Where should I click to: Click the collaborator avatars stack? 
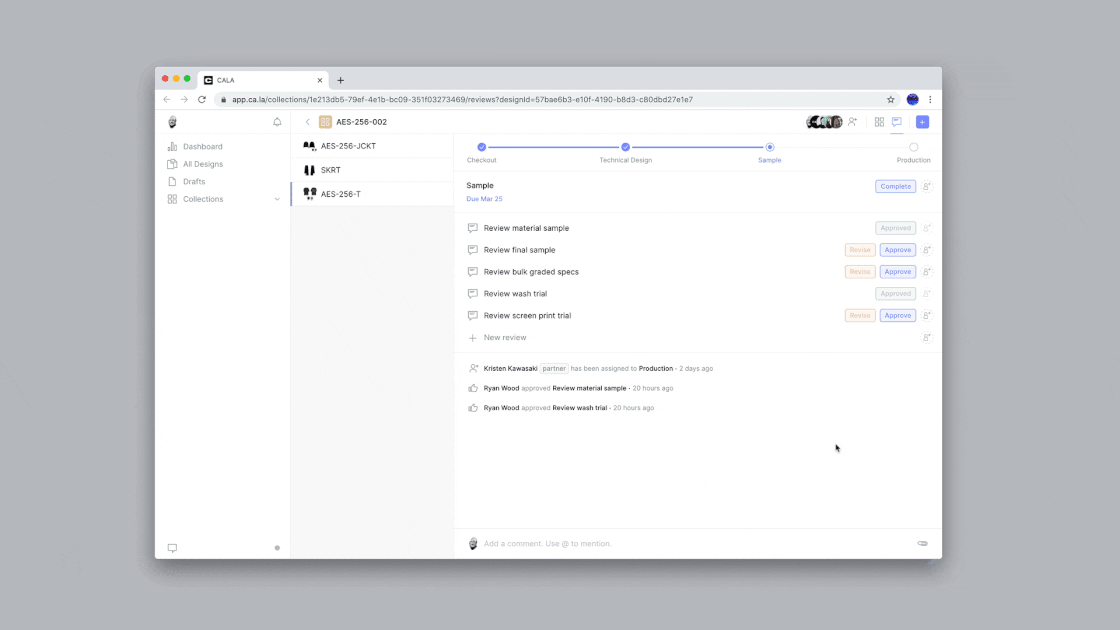[825, 122]
